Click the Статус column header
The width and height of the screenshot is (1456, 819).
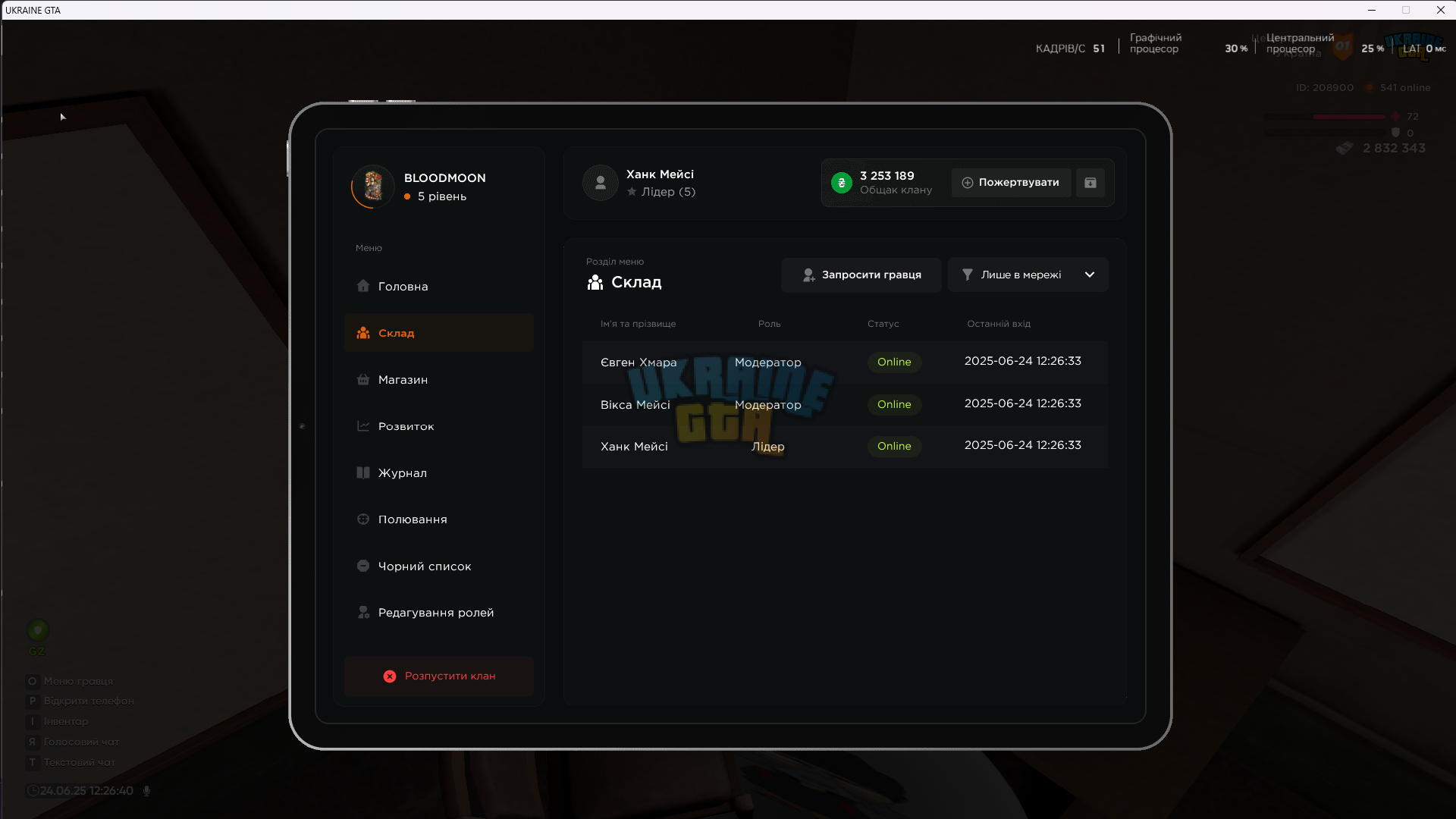(x=883, y=324)
